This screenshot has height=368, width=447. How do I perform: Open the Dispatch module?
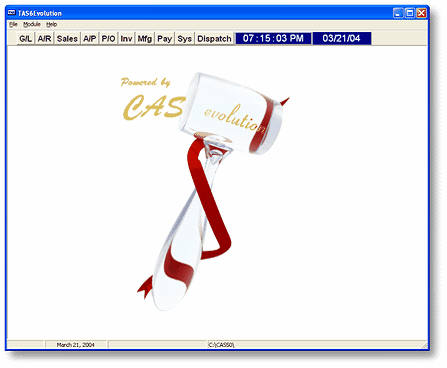pyautogui.click(x=214, y=39)
